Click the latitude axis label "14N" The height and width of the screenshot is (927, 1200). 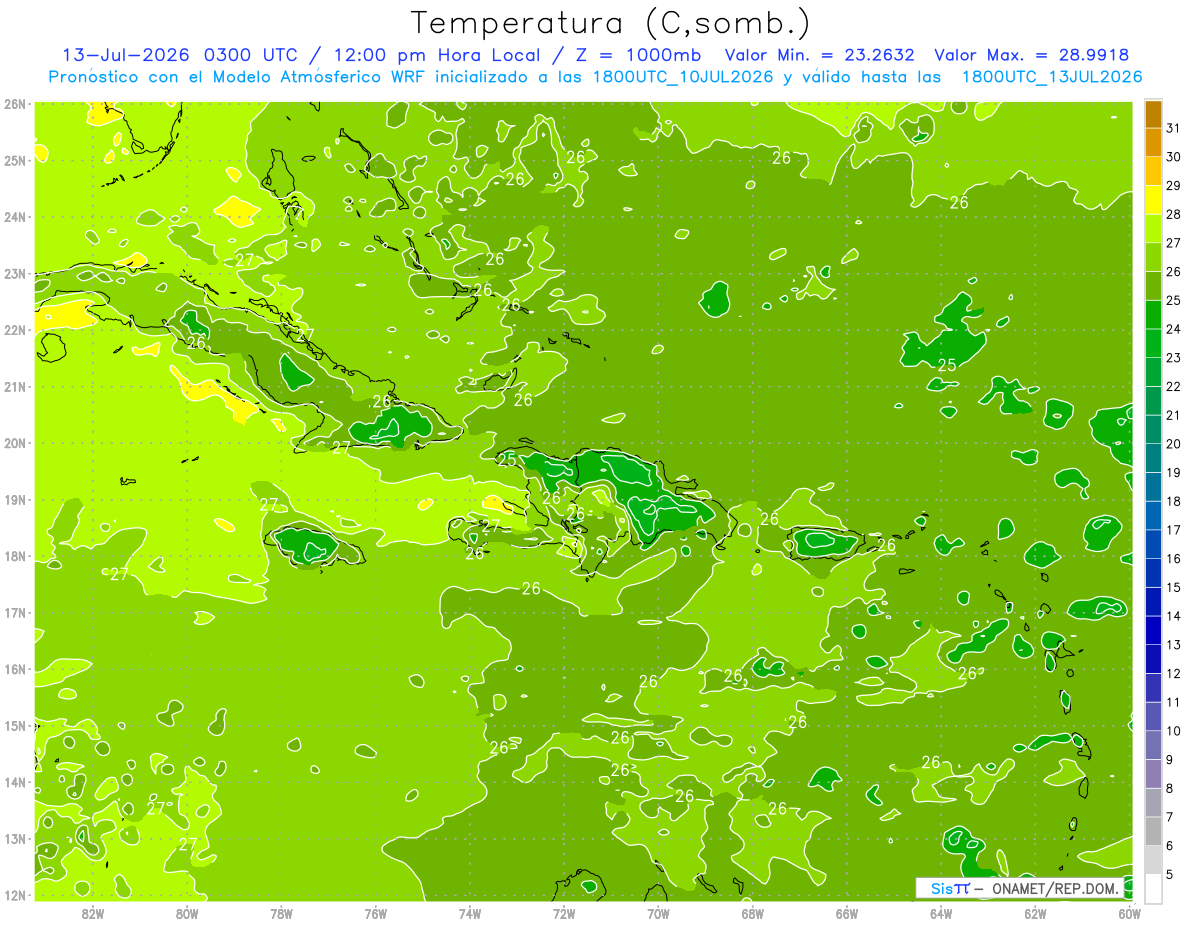(x=15, y=782)
